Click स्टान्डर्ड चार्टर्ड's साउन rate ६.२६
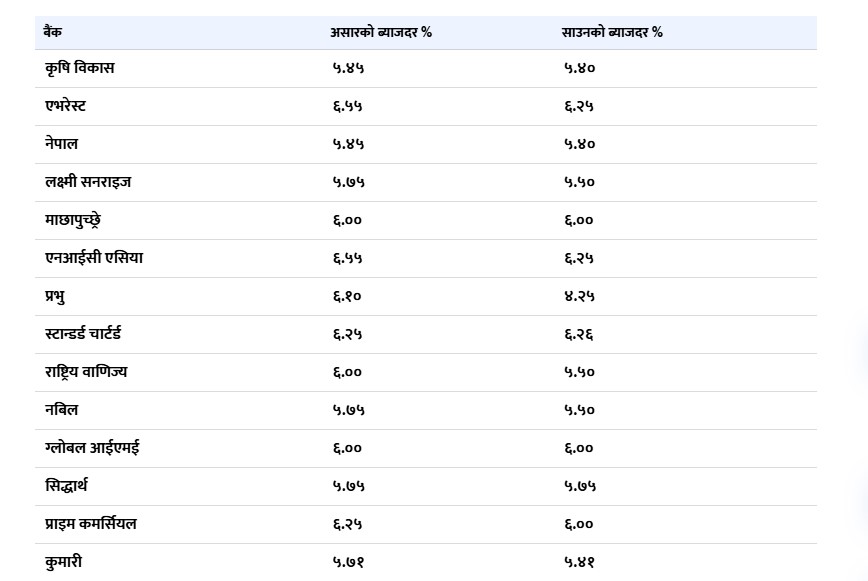Image resolution: width=868 pixels, height=581 pixels. pos(579,334)
